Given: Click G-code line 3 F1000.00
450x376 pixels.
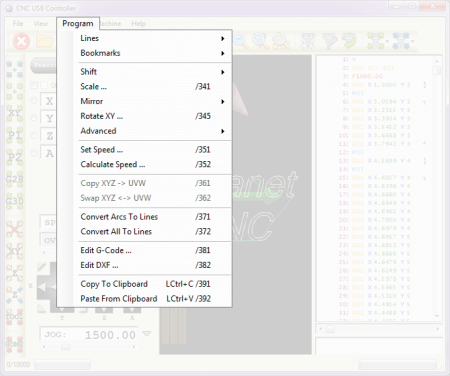Looking at the screenshot, I should click(x=367, y=76).
